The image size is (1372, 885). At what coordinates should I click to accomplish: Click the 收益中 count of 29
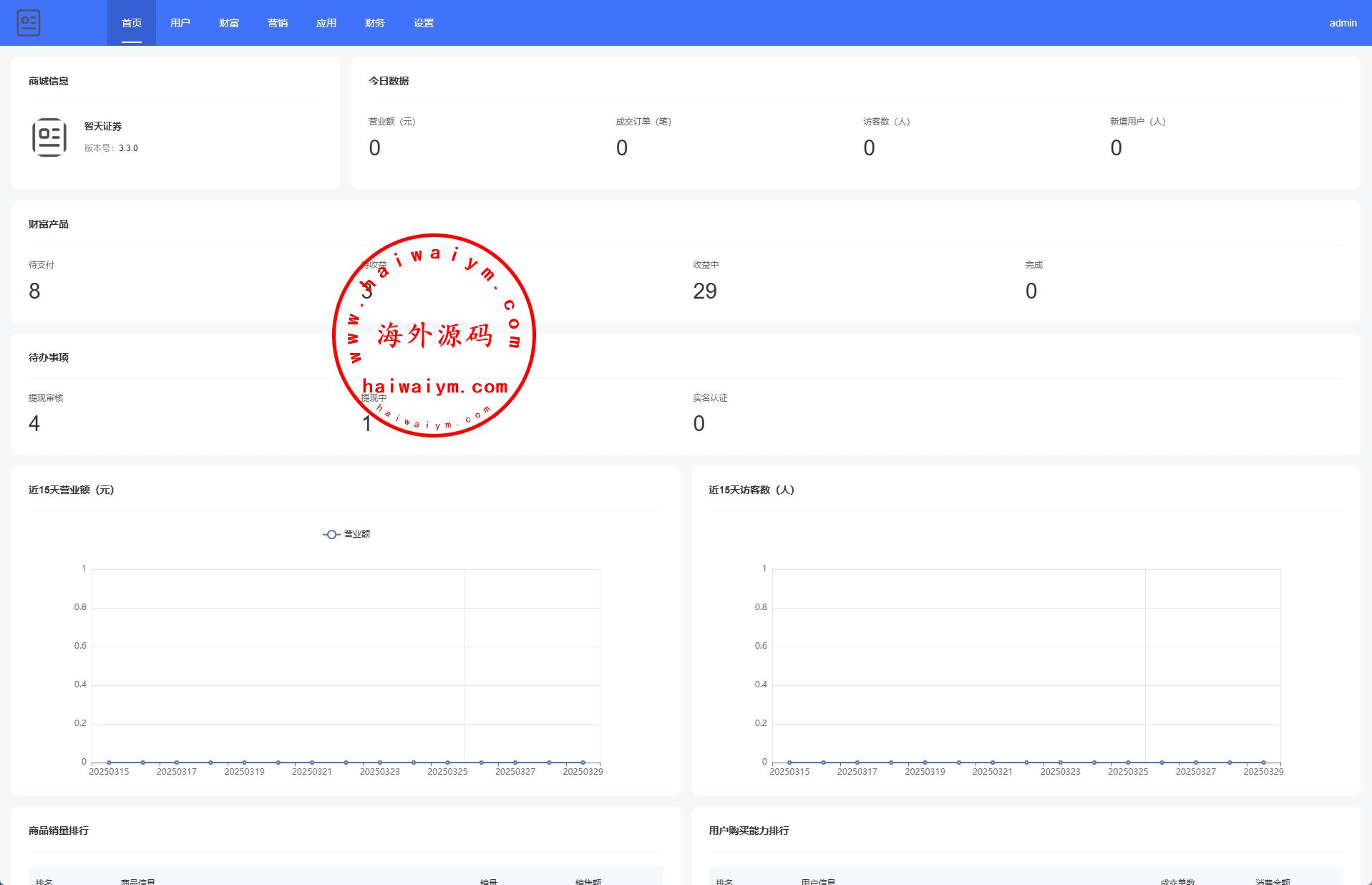704,291
